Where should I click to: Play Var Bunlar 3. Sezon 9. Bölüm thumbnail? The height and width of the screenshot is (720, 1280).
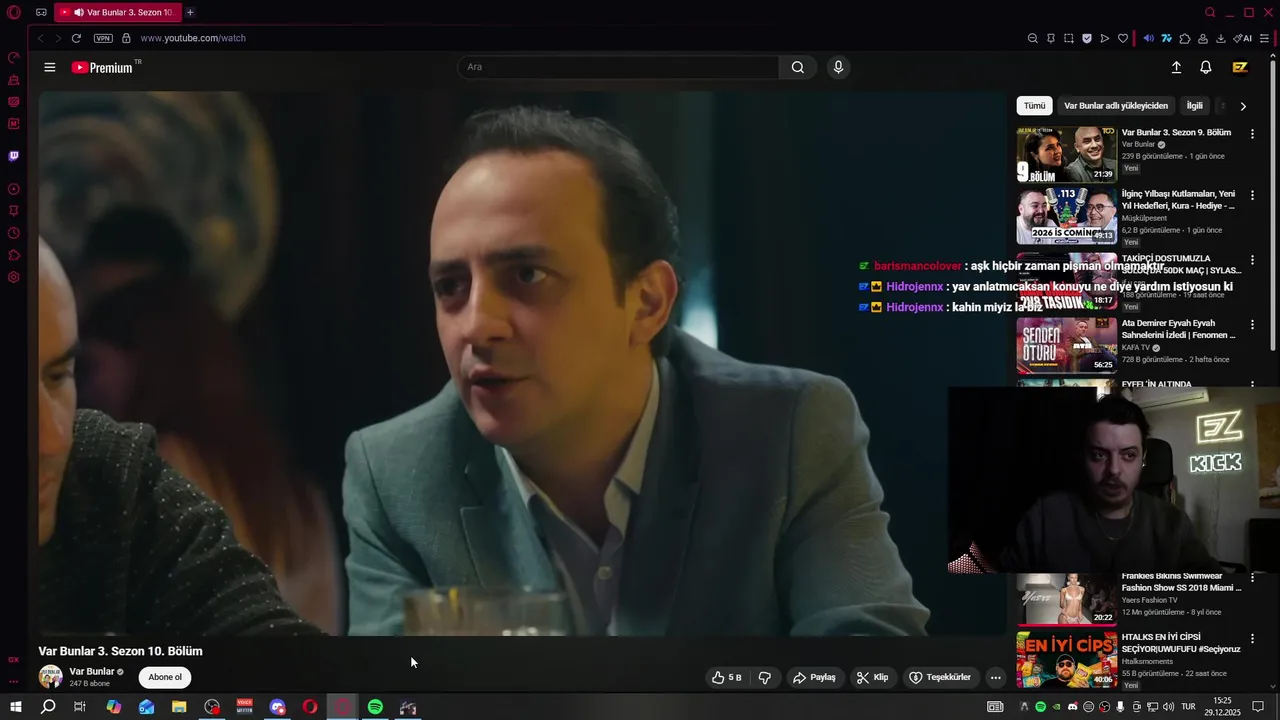point(1067,154)
